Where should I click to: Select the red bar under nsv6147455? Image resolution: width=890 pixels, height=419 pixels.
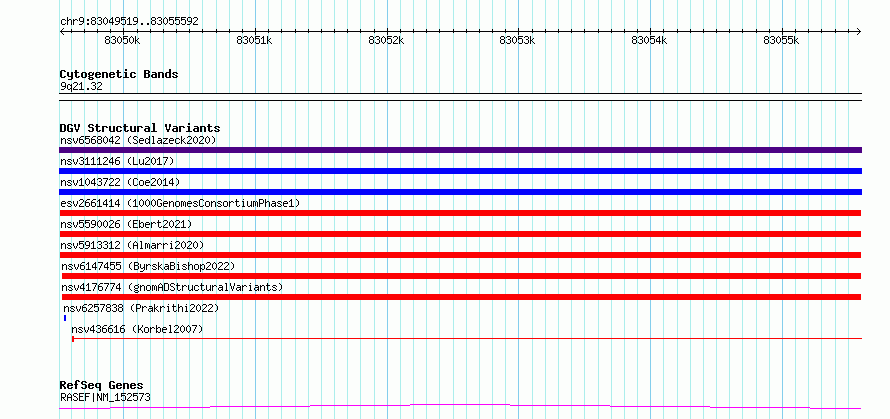click(x=461, y=276)
